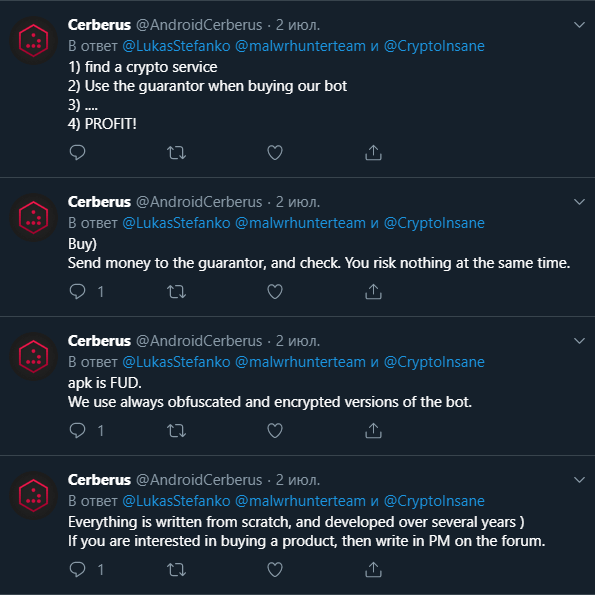The height and width of the screenshot is (595, 595).
Task: Retweet the 'find a crypto service' tweet
Action: click(176, 153)
